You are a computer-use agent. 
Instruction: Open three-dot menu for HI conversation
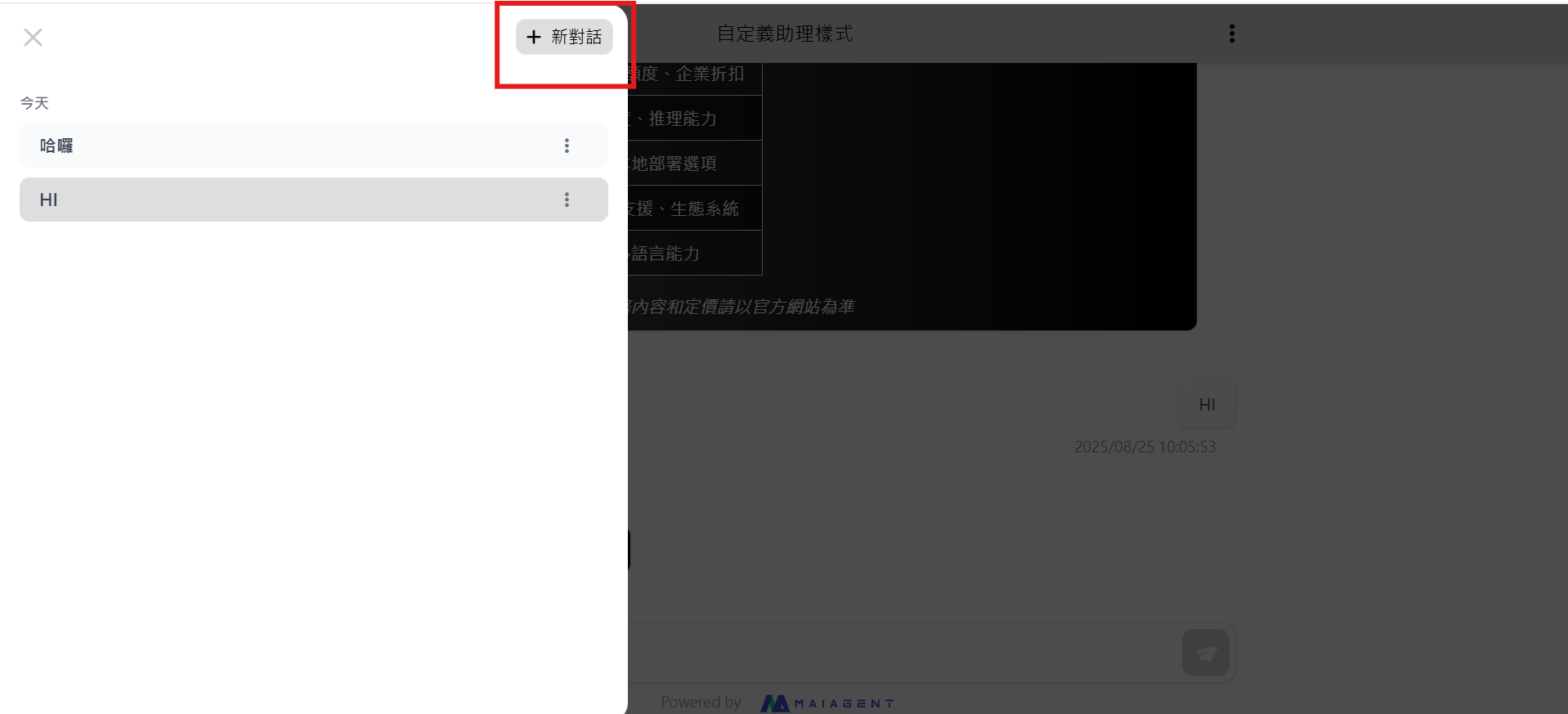(x=567, y=200)
